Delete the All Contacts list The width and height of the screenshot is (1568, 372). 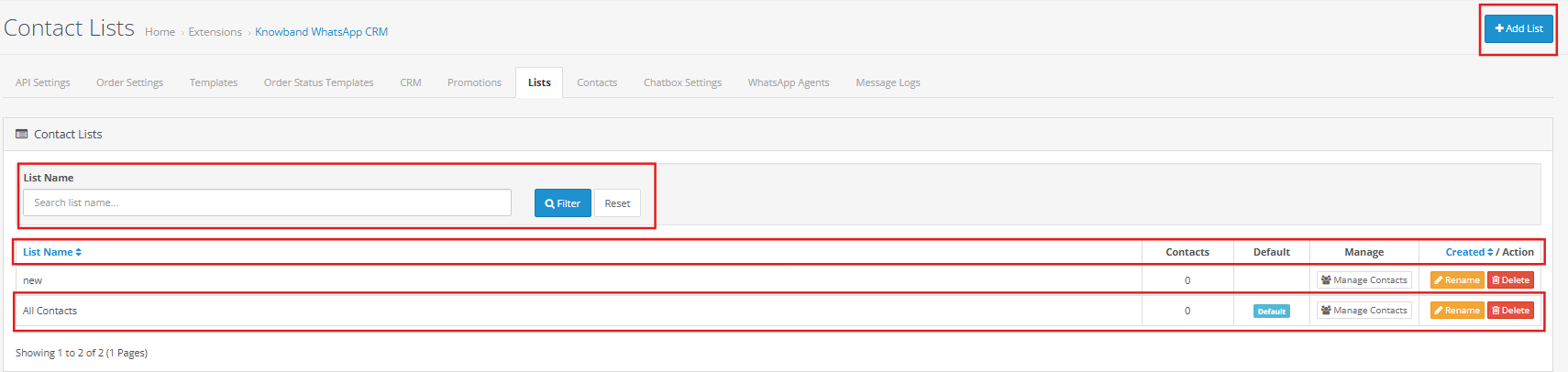1510,311
